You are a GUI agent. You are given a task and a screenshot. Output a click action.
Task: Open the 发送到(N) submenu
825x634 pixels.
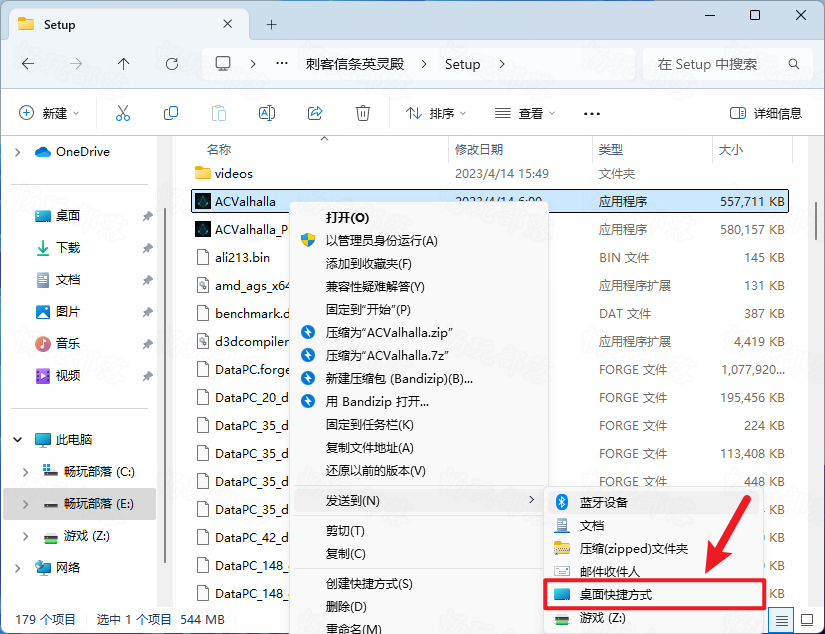(x=418, y=501)
